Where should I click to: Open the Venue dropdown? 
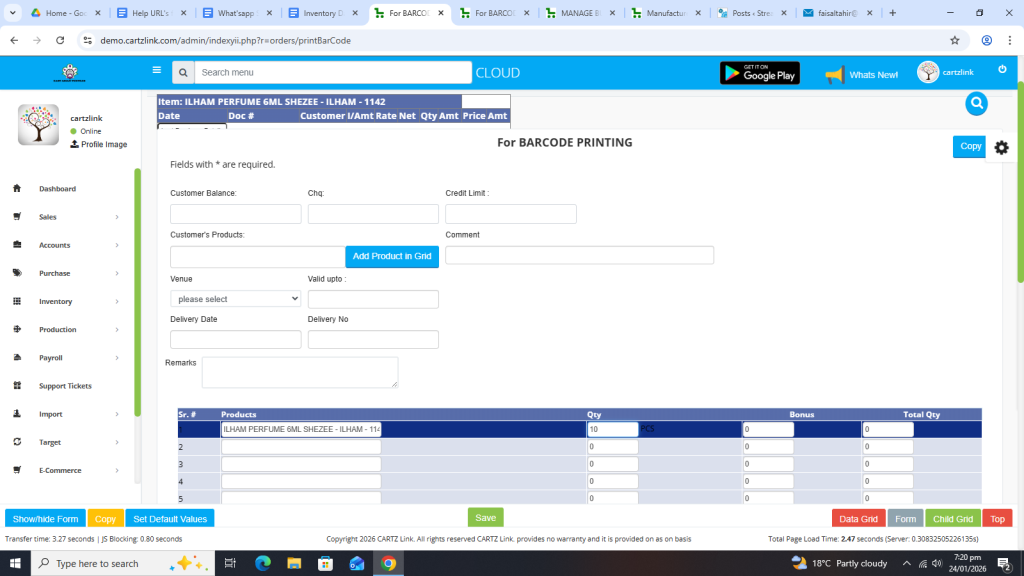236,299
